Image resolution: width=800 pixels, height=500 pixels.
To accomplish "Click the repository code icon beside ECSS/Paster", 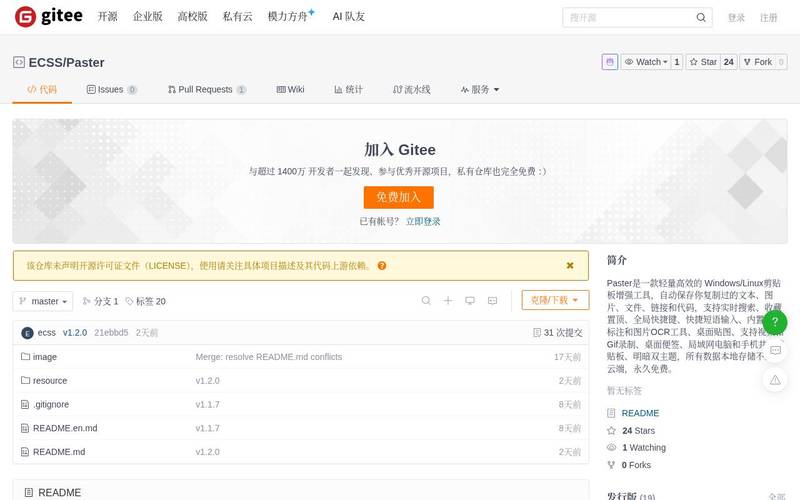I will [19, 62].
